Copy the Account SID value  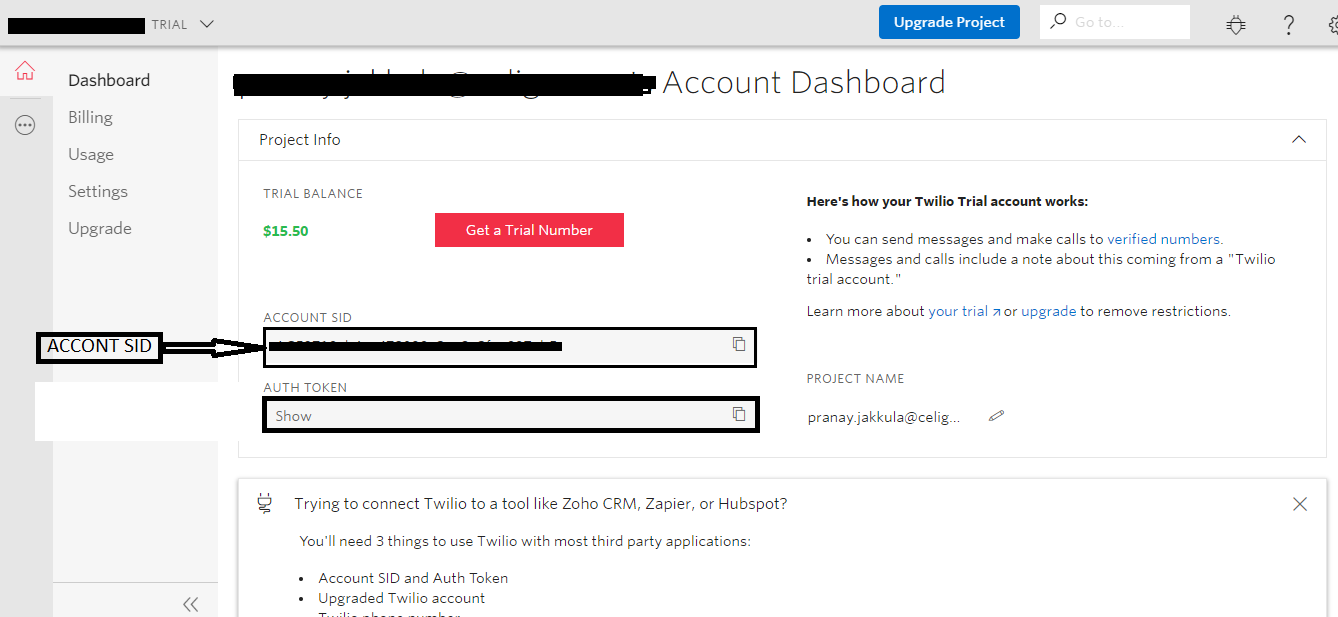[x=739, y=344]
